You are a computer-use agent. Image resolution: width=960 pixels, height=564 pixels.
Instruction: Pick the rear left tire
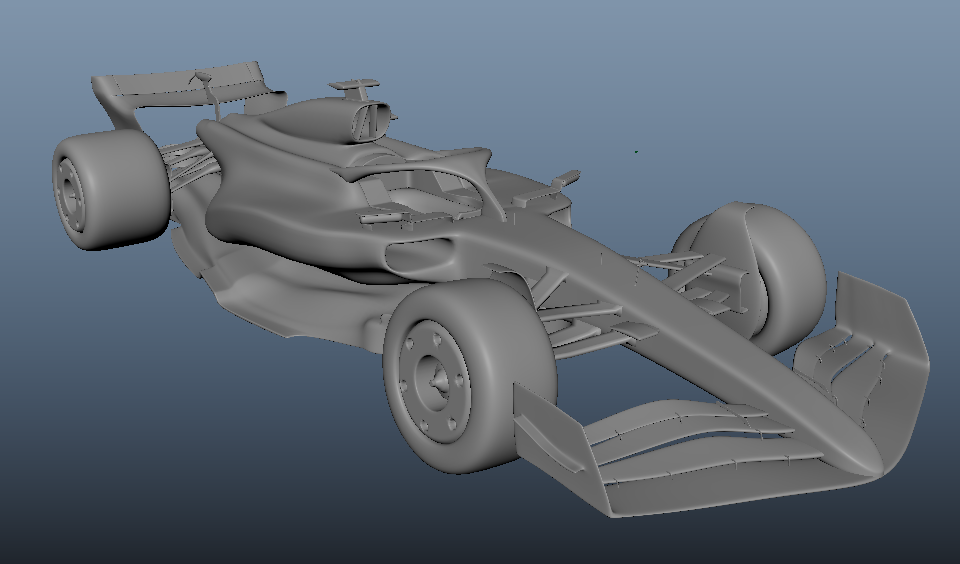pyautogui.click(x=110, y=189)
